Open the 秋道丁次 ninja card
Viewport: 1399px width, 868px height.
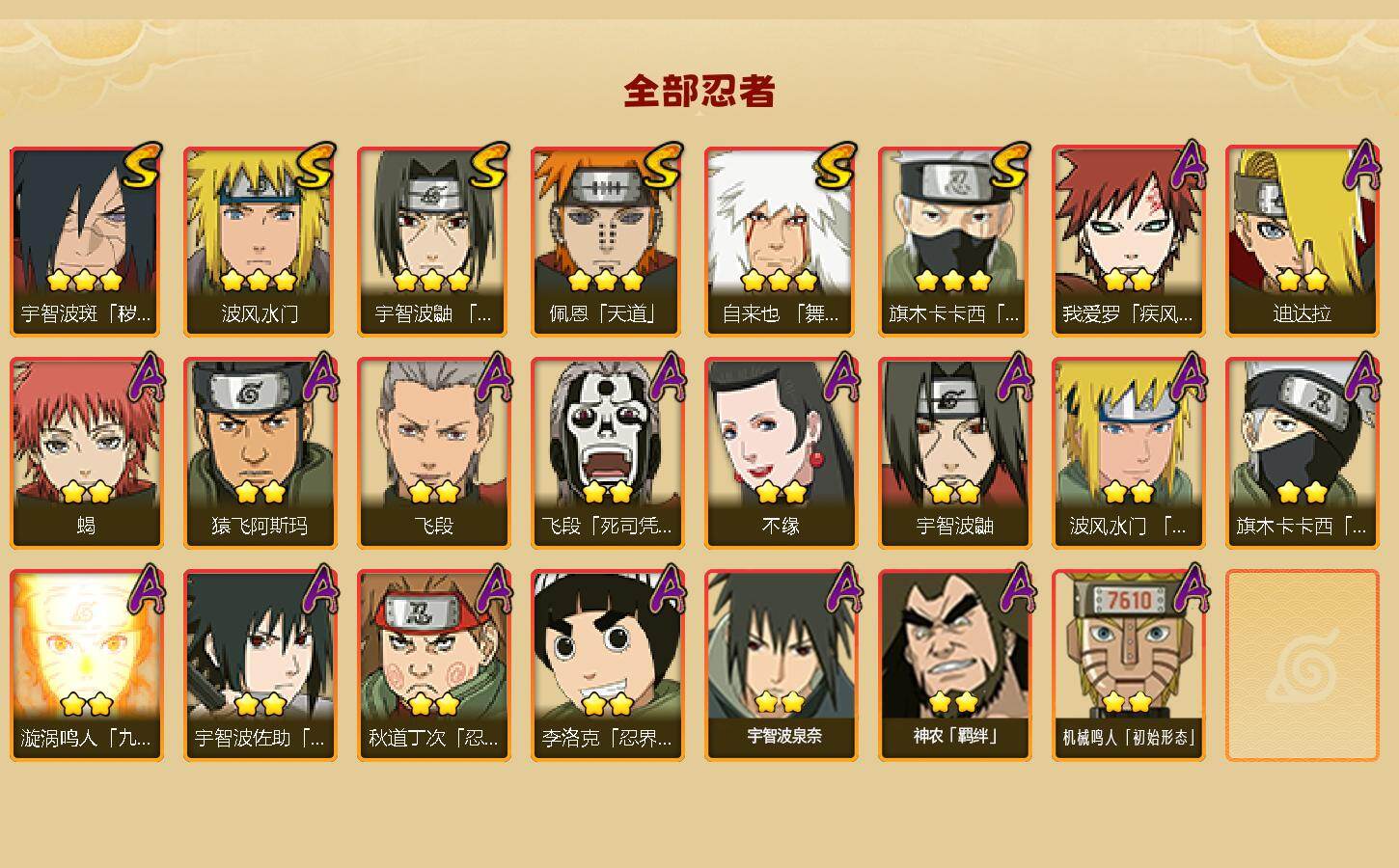point(433,665)
